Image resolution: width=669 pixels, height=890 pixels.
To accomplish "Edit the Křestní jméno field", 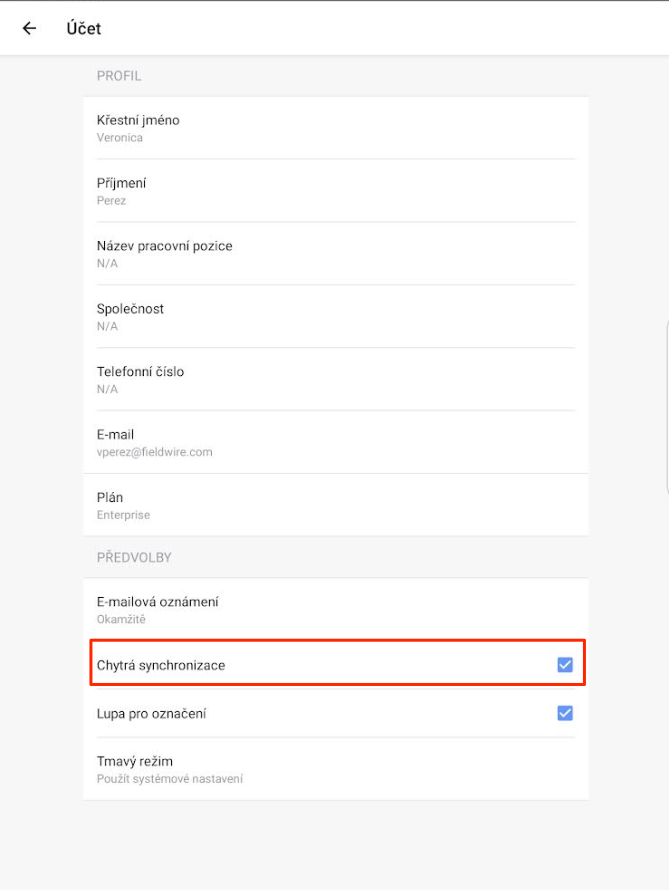I will click(335, 128).
